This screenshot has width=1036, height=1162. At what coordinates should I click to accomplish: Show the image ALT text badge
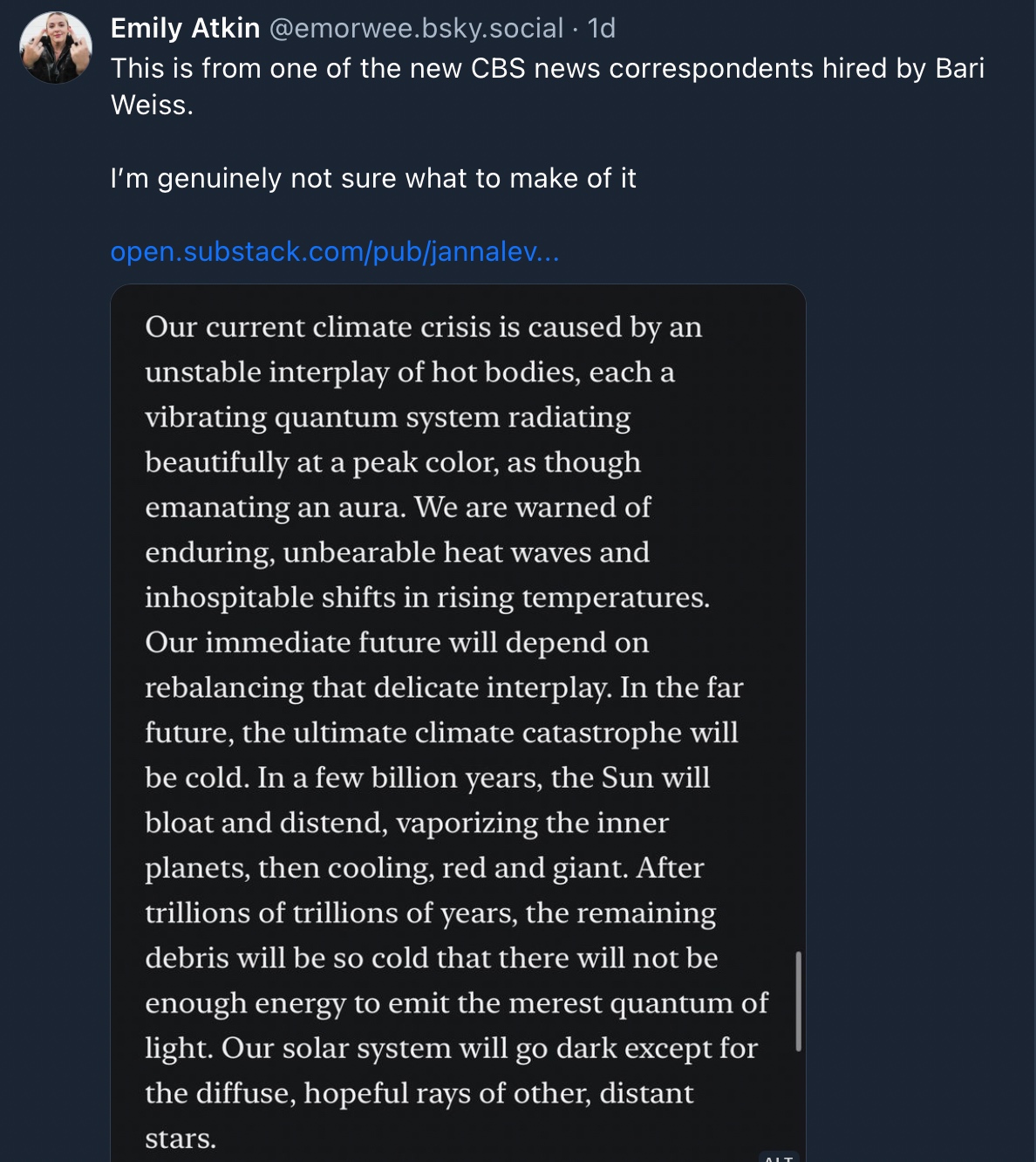pos(779,1157)
